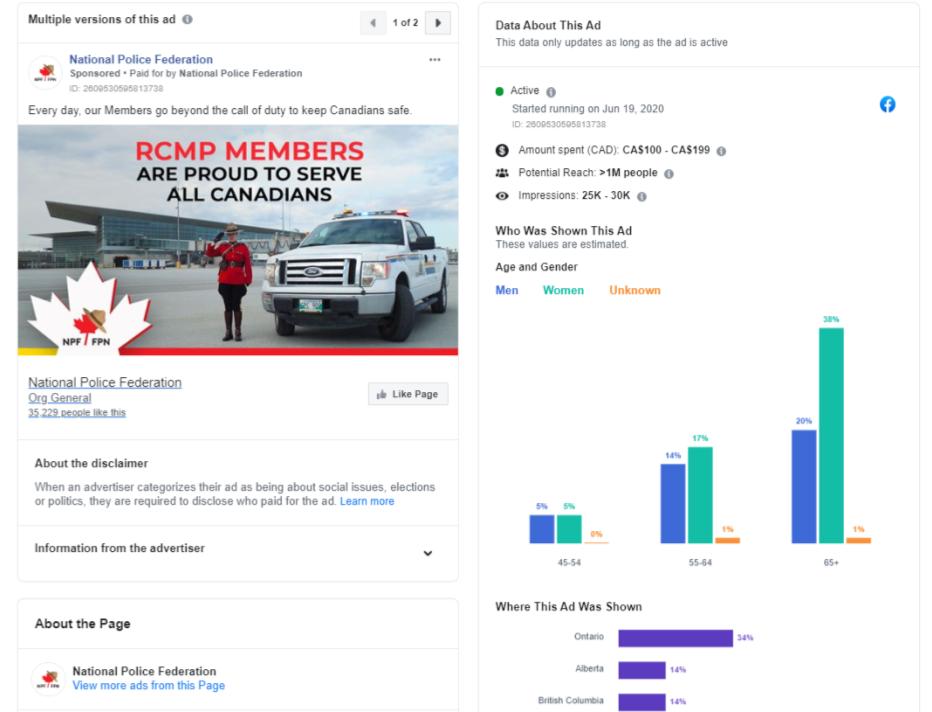The height and width of the screenshot is (712, 932).
Task: Open the three-dot ad options menu
Action: click(434, 59)
